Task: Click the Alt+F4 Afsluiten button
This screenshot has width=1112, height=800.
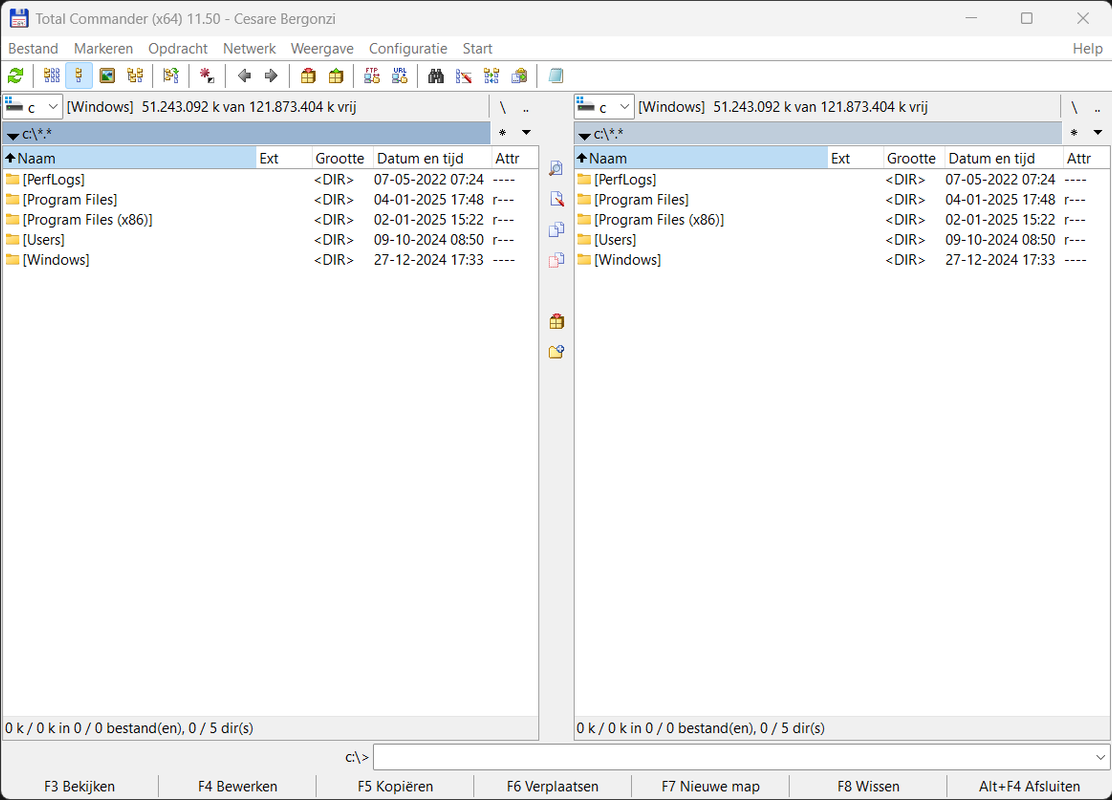Action: coord(1029,787)
